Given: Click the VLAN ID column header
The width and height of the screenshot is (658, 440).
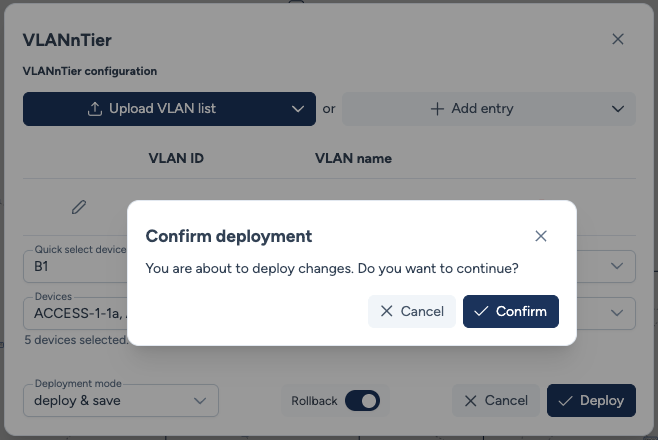Looking at the screenshot, I should (x=176, y=158).
